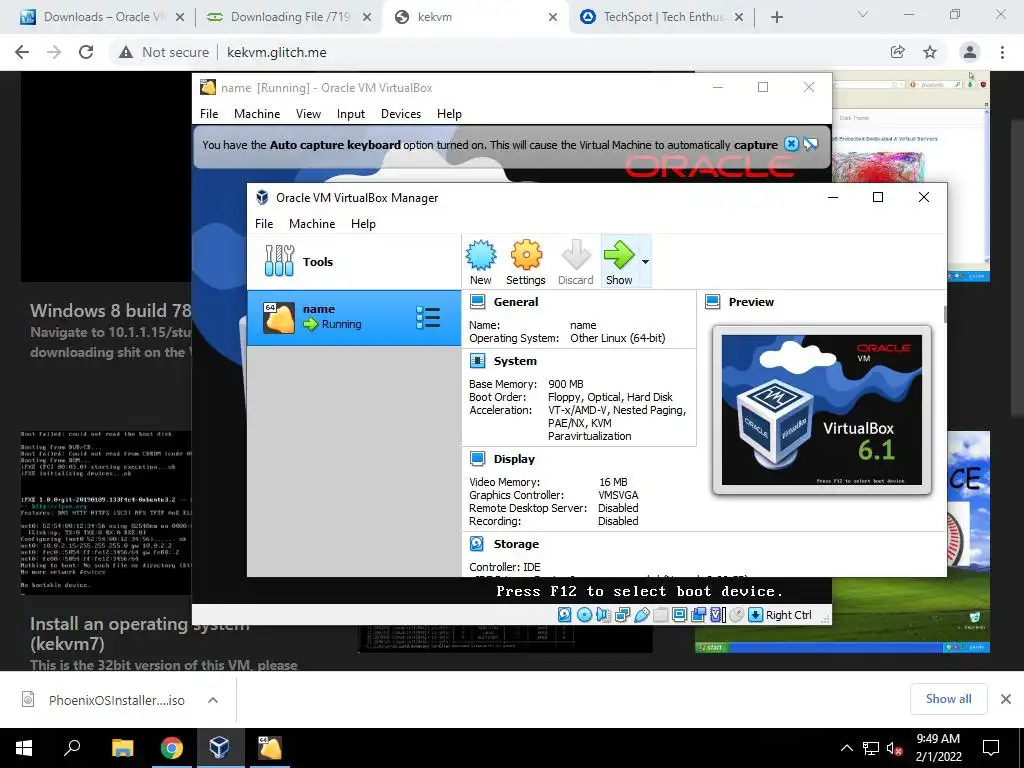Open a new browser tab

click(776, 18)
